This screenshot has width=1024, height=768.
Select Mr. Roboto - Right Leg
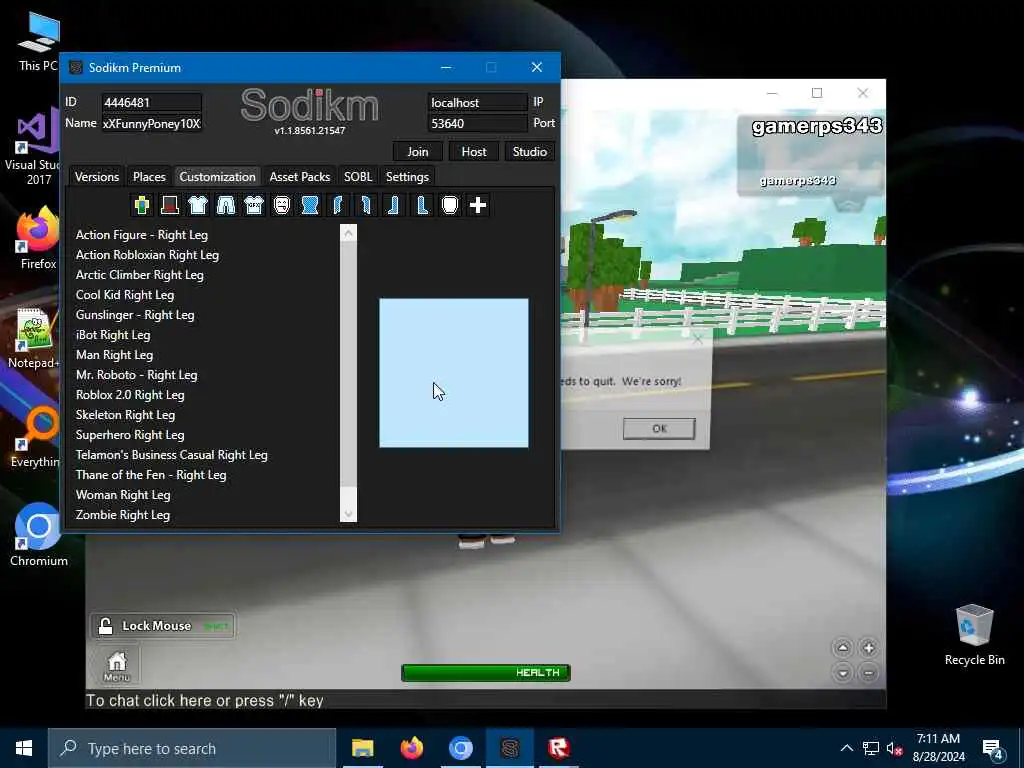[x=136, y=375]
